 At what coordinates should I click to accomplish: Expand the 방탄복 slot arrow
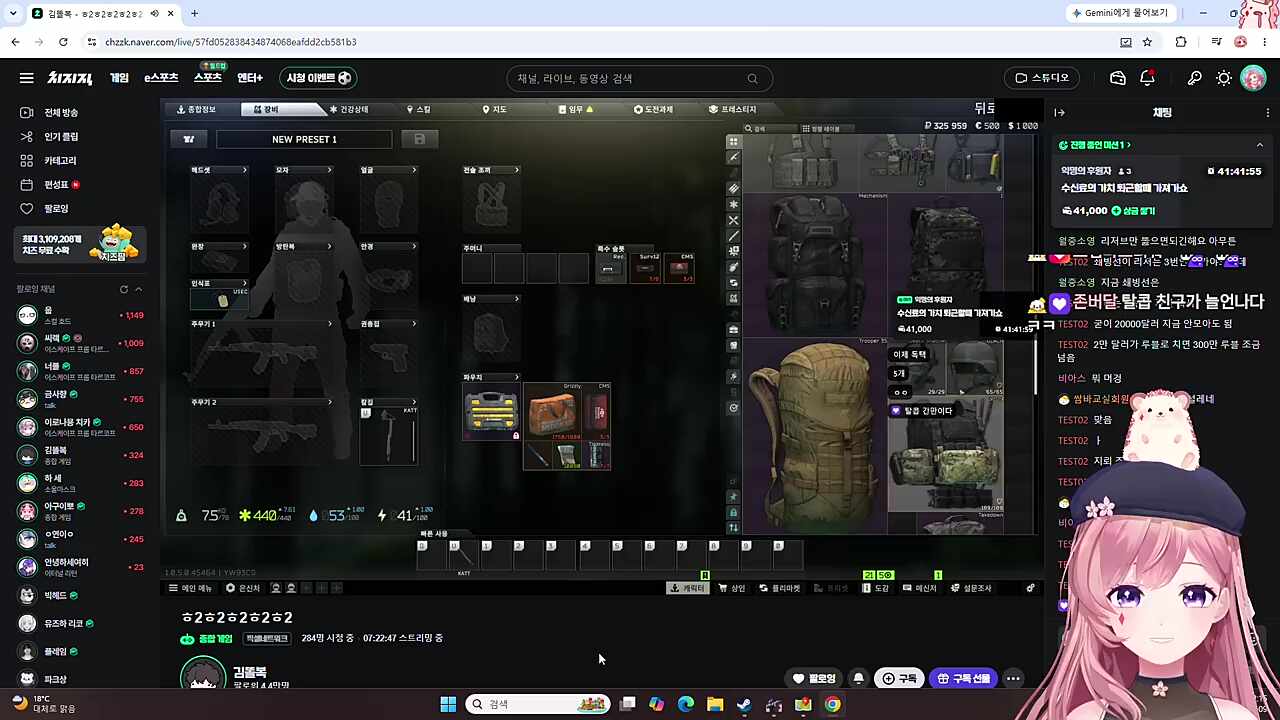329,246
